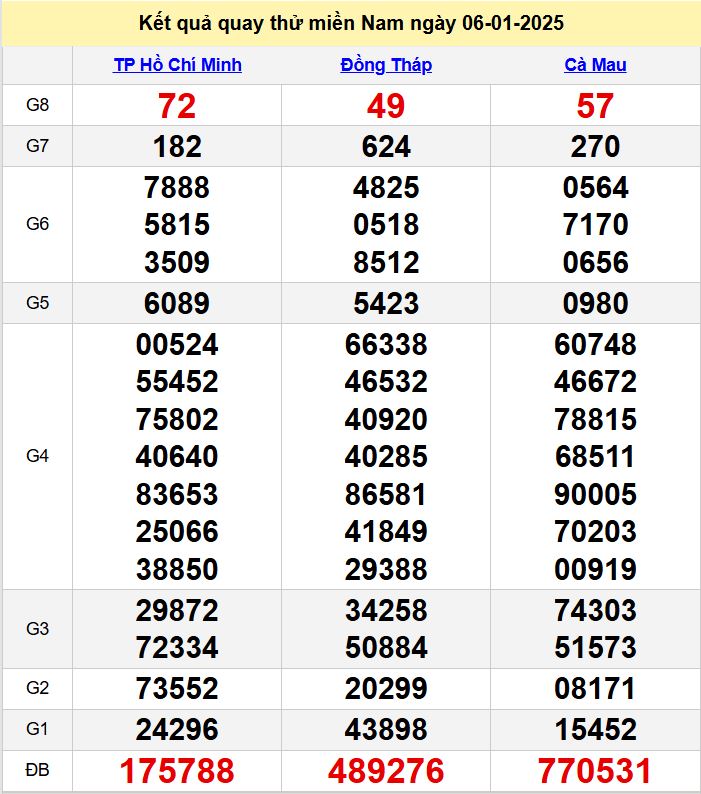
Task: Select G3 number 51573
Action: [595, 647]
